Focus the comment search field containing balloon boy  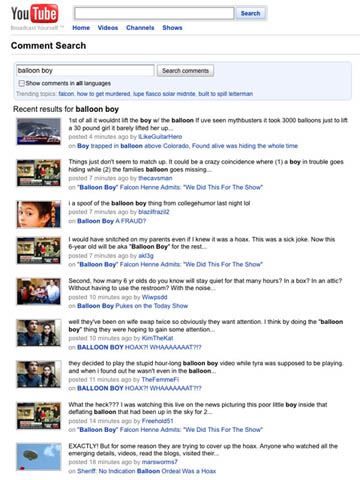click(x=85, y=71)
